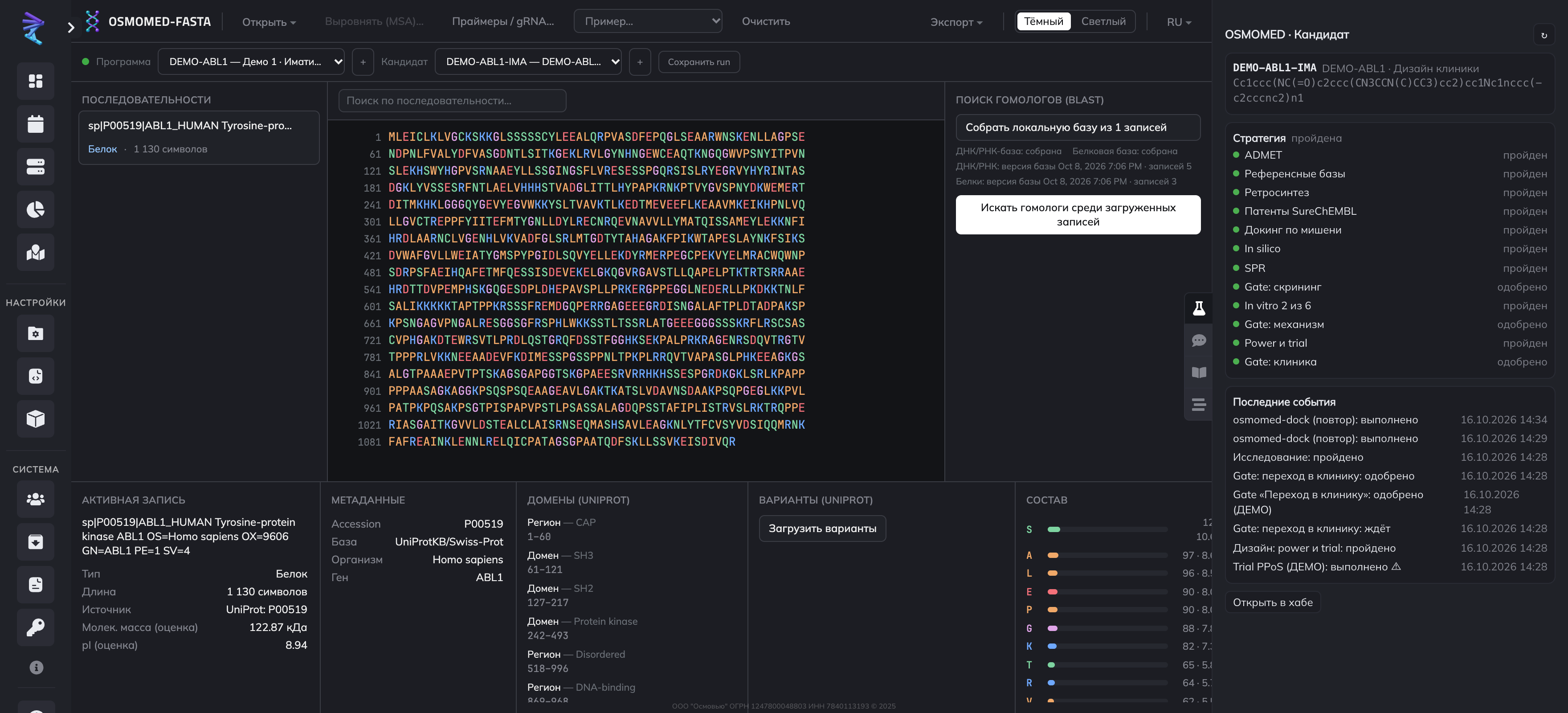Expand the sidebar with chevron arrow
1568x713 pixels.
point(71,27)
